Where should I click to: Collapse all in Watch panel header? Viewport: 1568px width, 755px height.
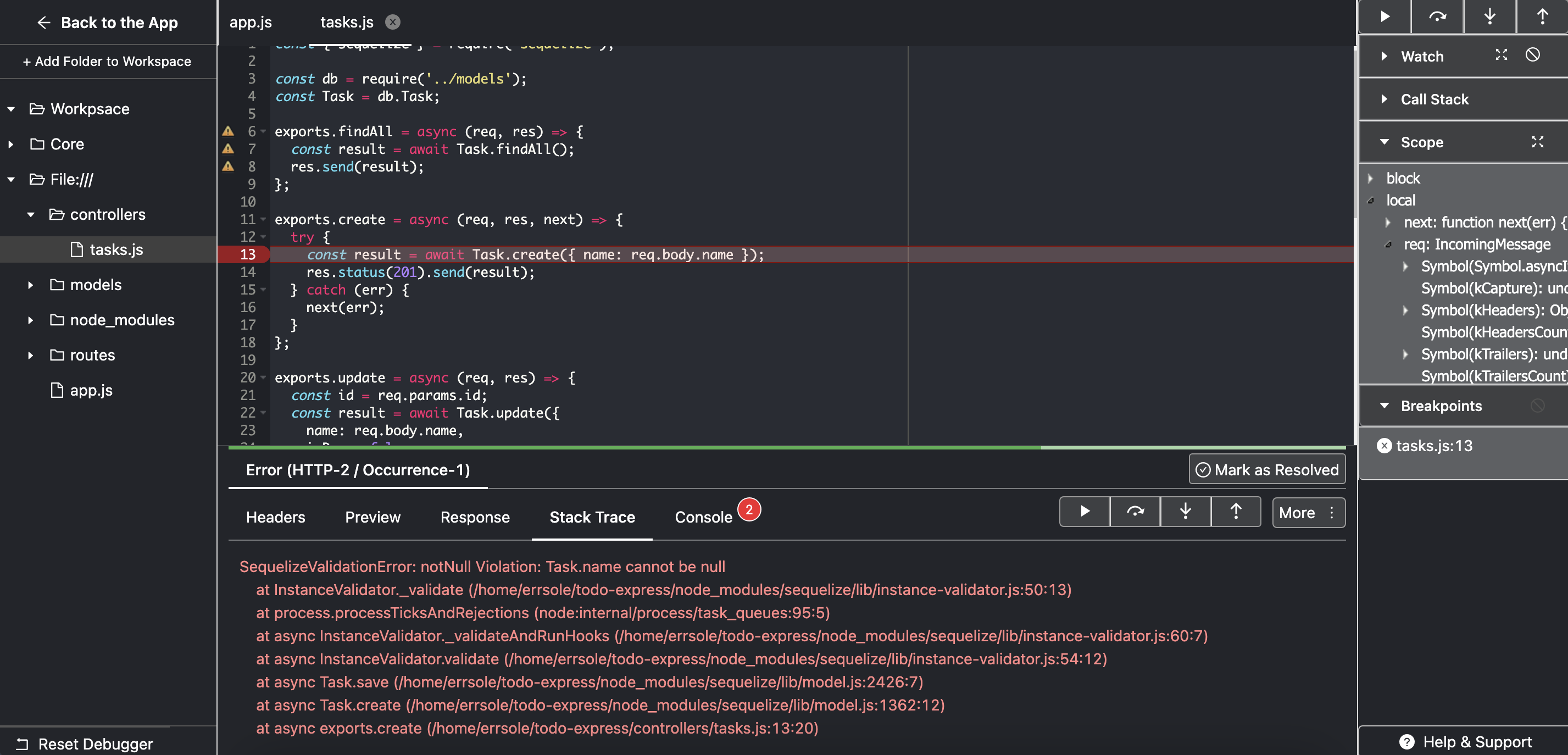tap(1501, 55)
